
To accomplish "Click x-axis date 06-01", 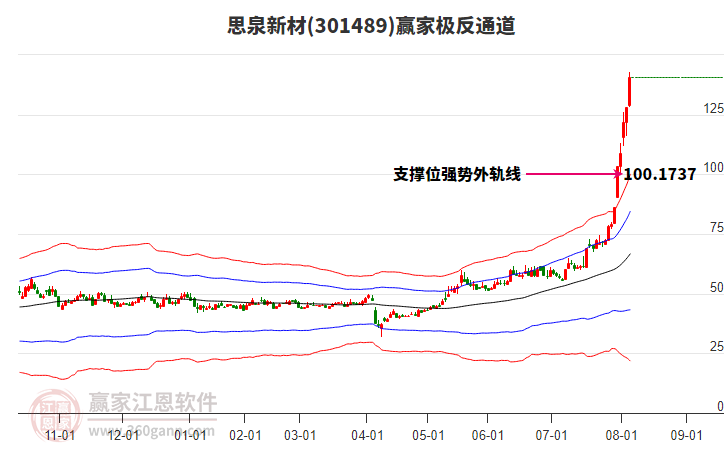I will coord(488,436).
